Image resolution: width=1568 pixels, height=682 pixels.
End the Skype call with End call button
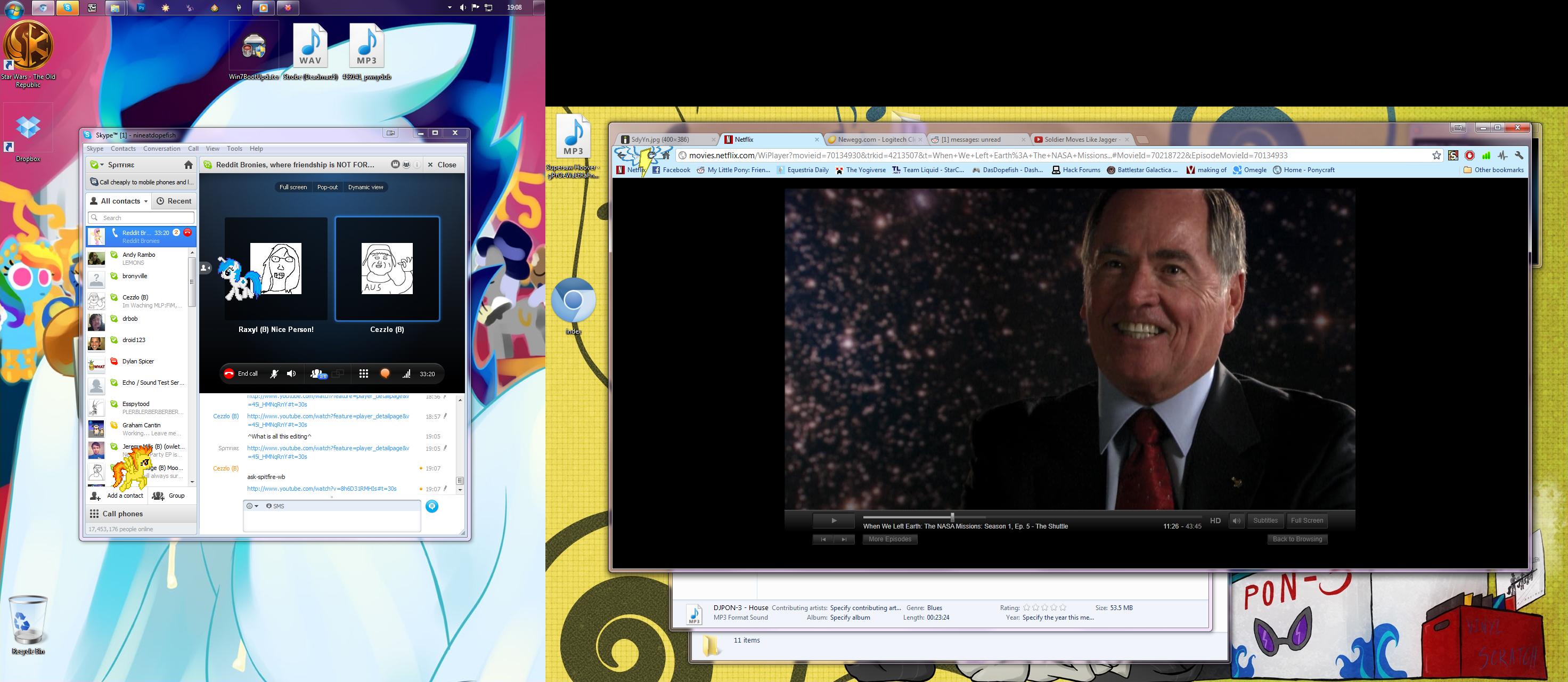point(241,374)
